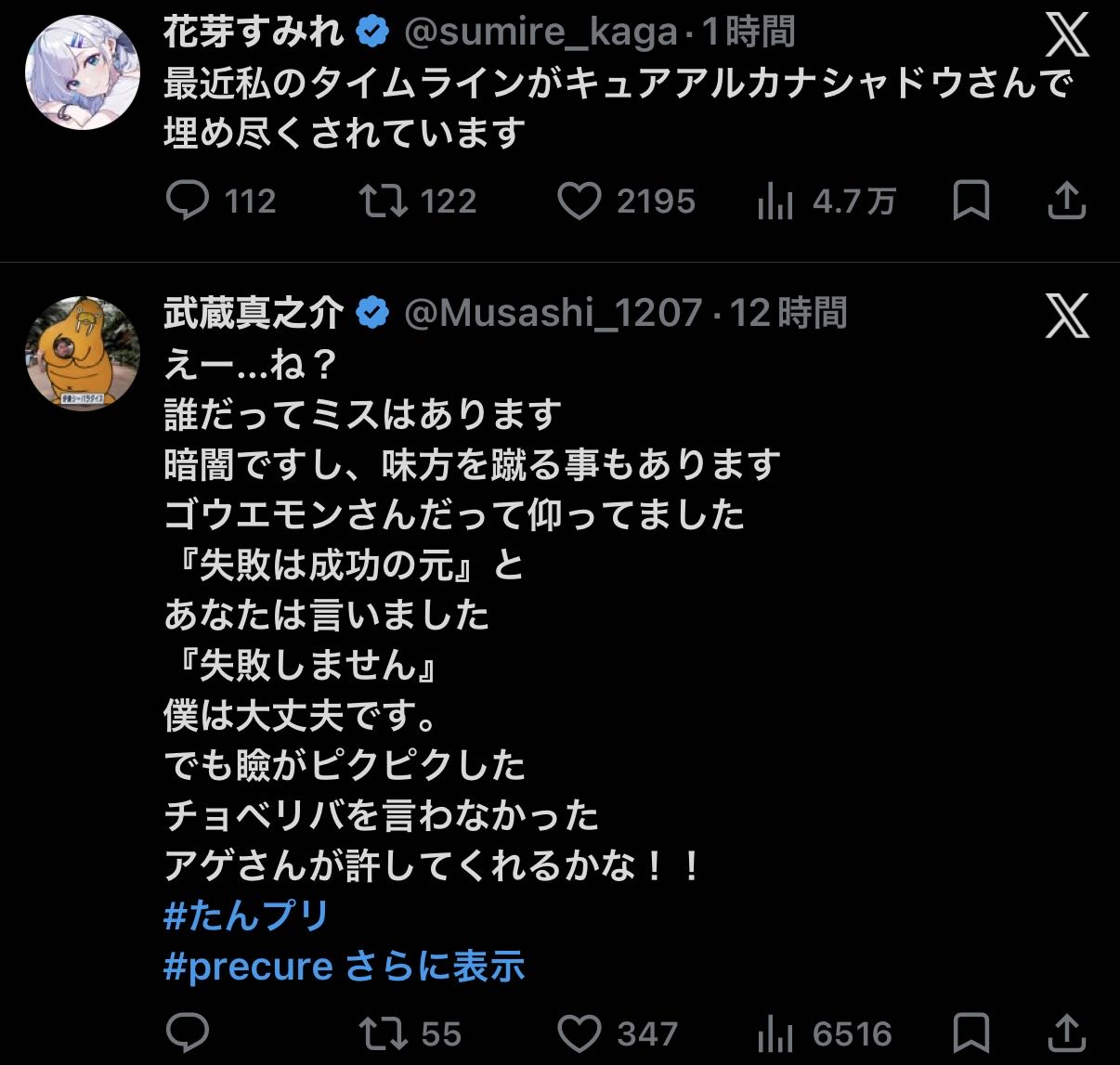Screen dimensions: 1120x1065
Task: Open the #precure hashtag
Action: click(x=248, y=967)
